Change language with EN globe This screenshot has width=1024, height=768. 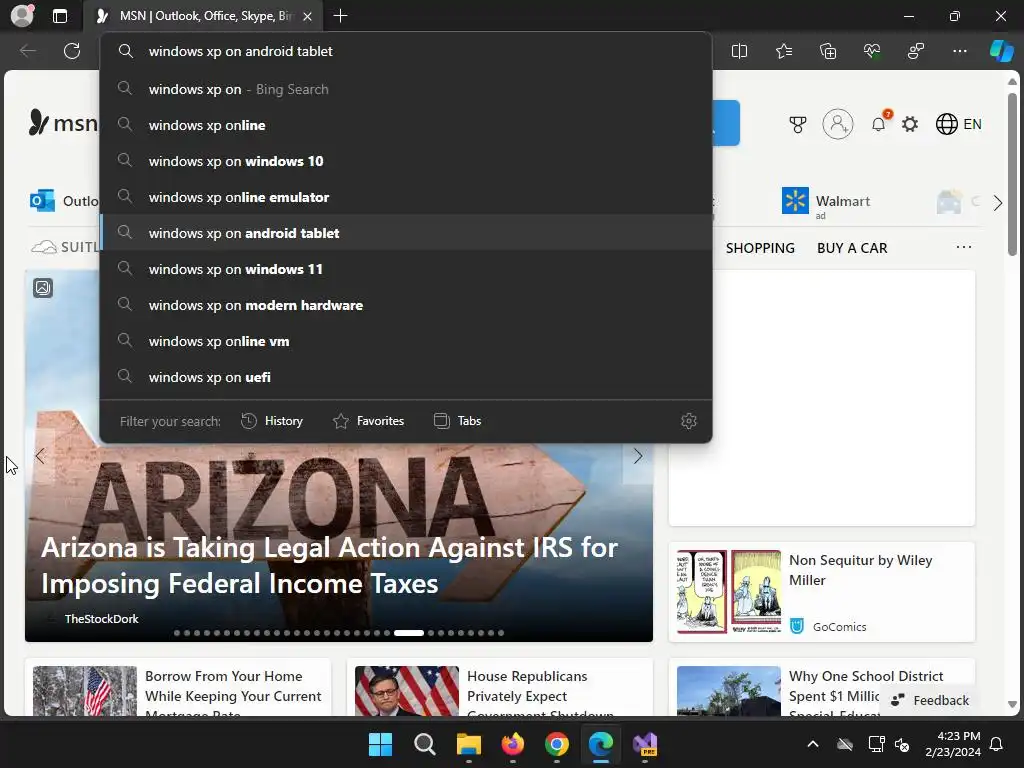(x=959, y=124)
